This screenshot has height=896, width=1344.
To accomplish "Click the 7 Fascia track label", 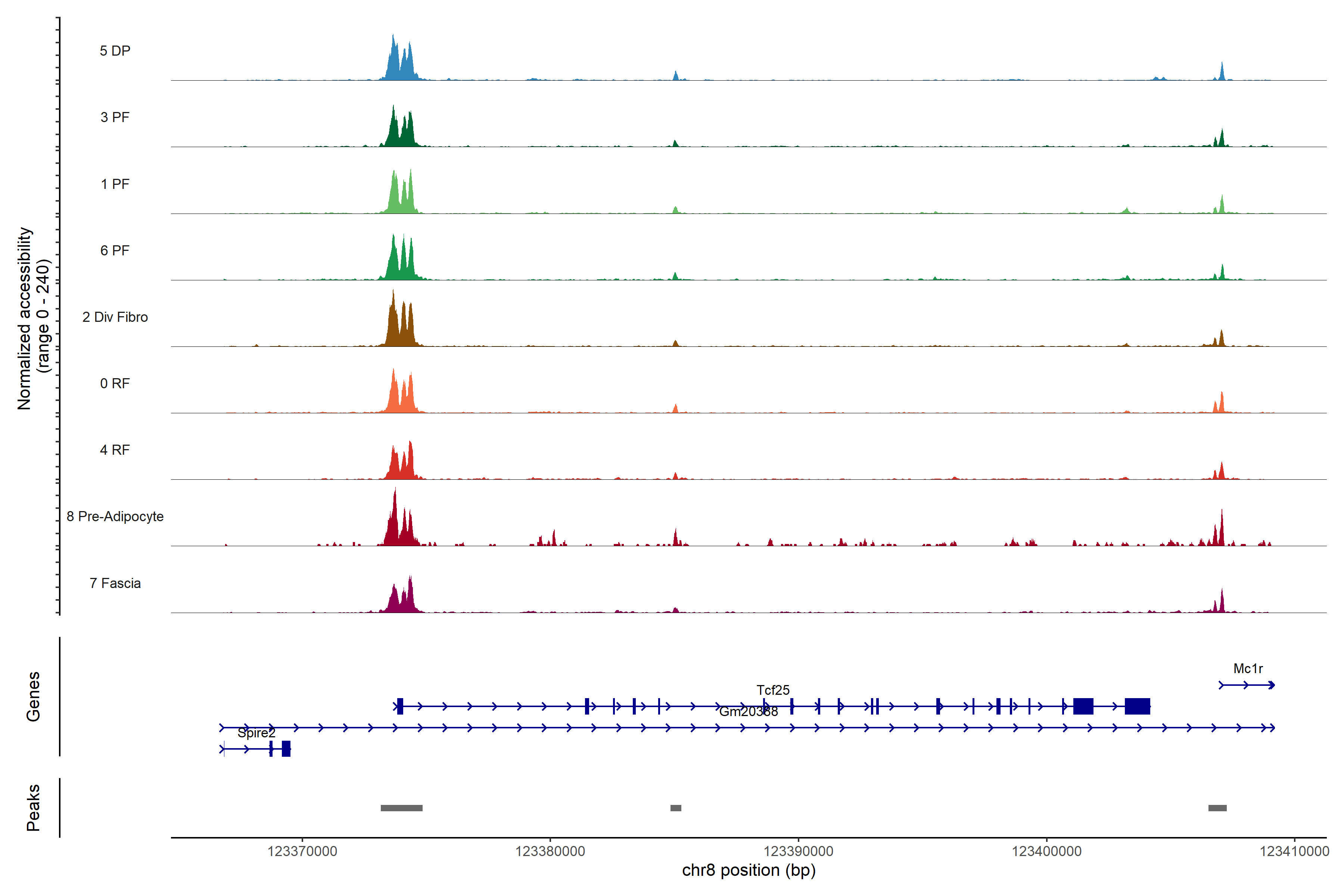I will [x=115, y=584].
